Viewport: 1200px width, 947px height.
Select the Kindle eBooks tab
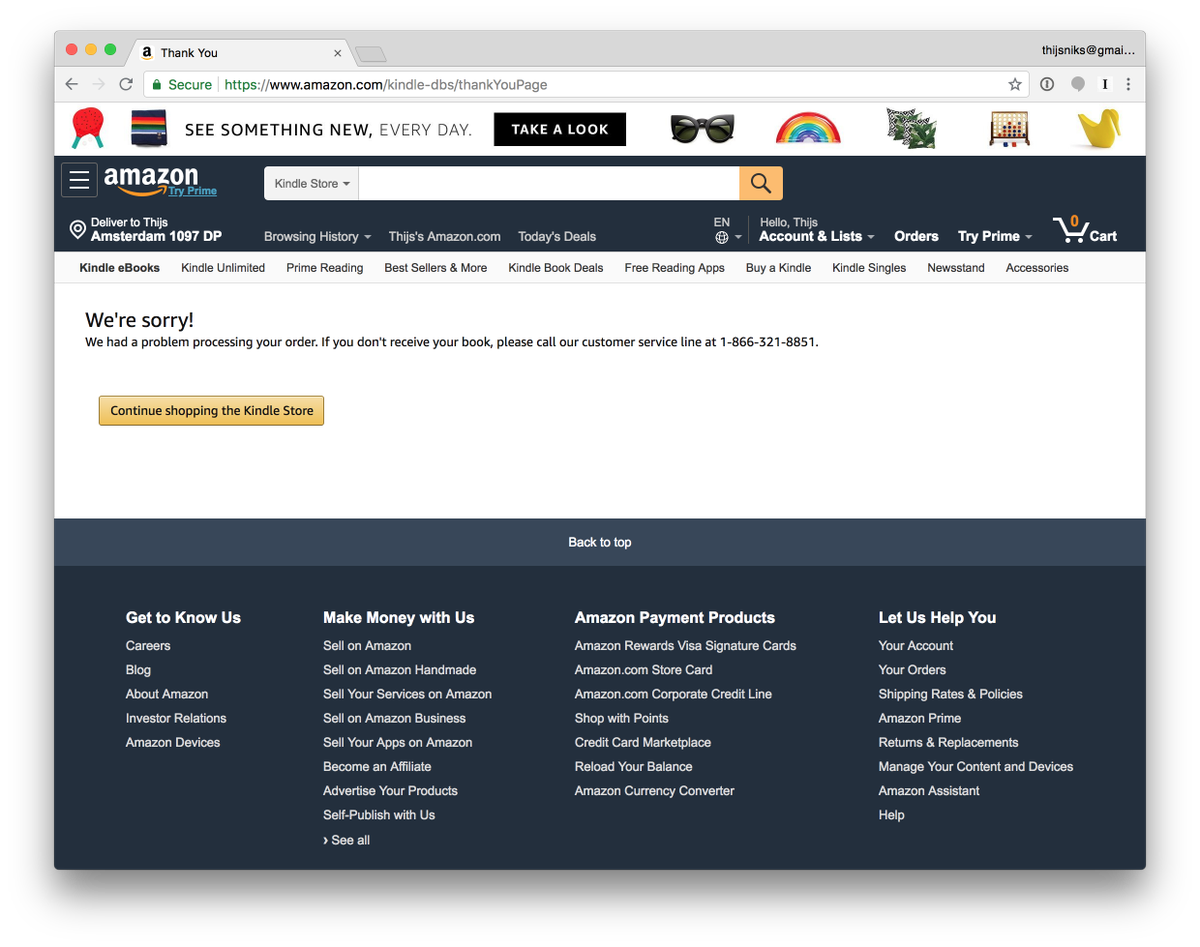120,268
